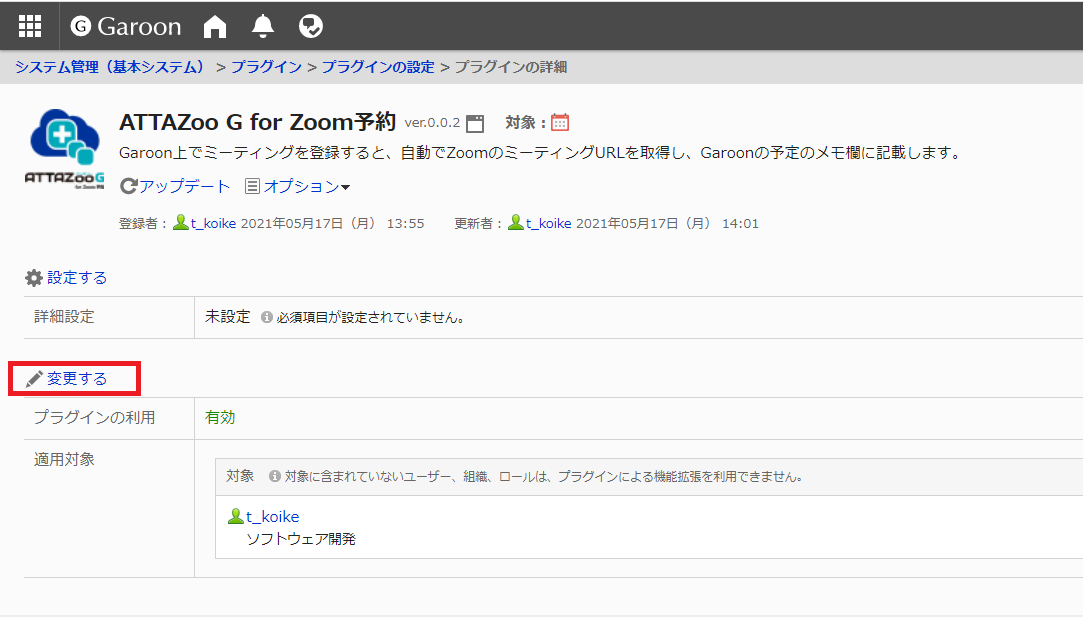Open システム管理（基本システム） breadcrumb
The width and height of the screenshot is (1083, 617).
pyautogui.click(x=110, y=67)
